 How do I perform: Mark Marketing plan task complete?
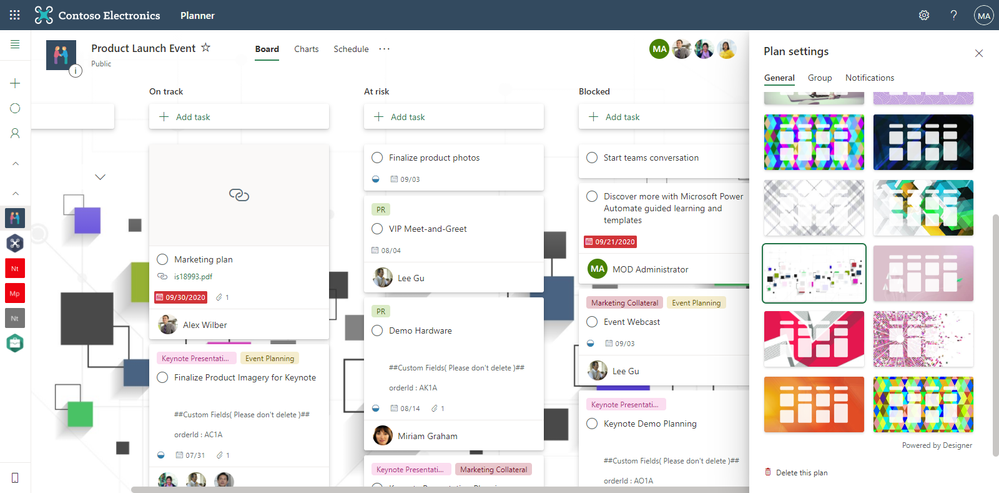tap(162, 259)
